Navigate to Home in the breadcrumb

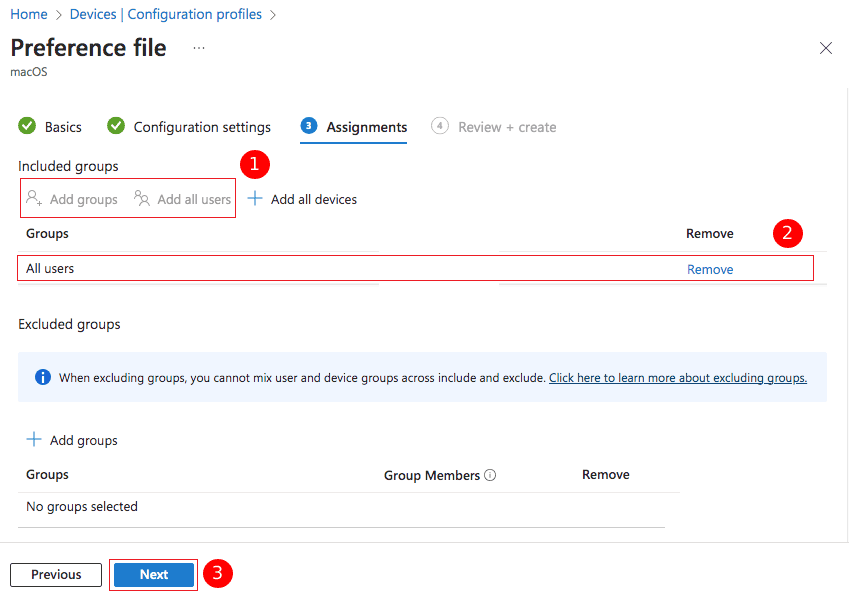29,14
